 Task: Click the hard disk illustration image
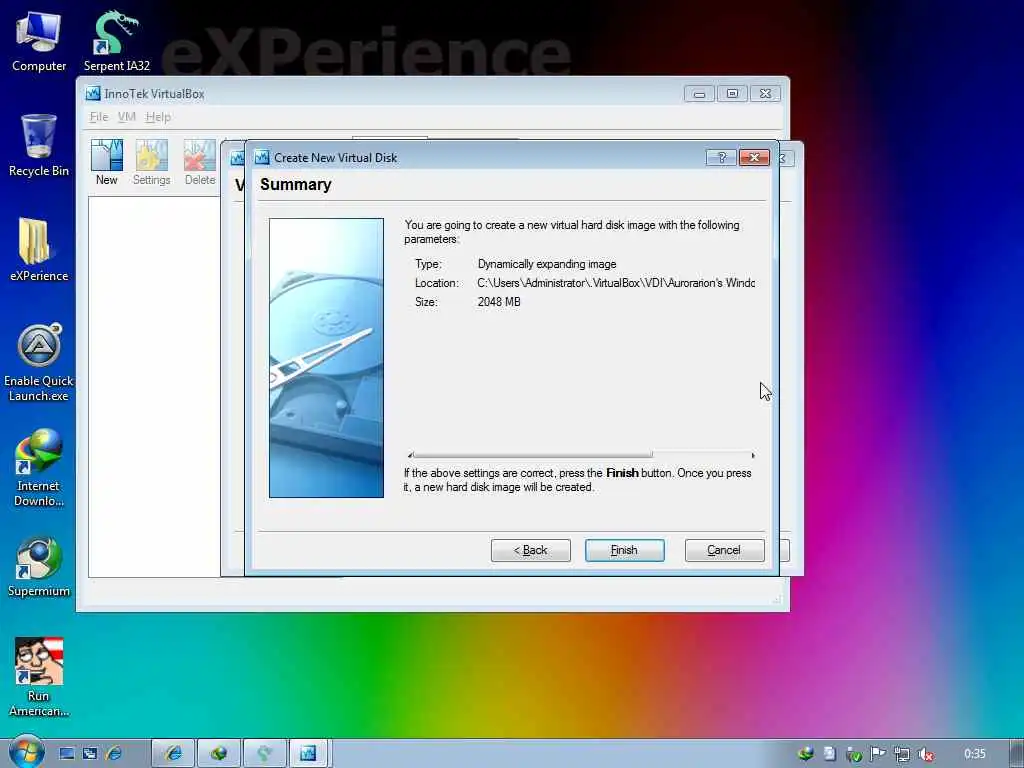(327, 358)
